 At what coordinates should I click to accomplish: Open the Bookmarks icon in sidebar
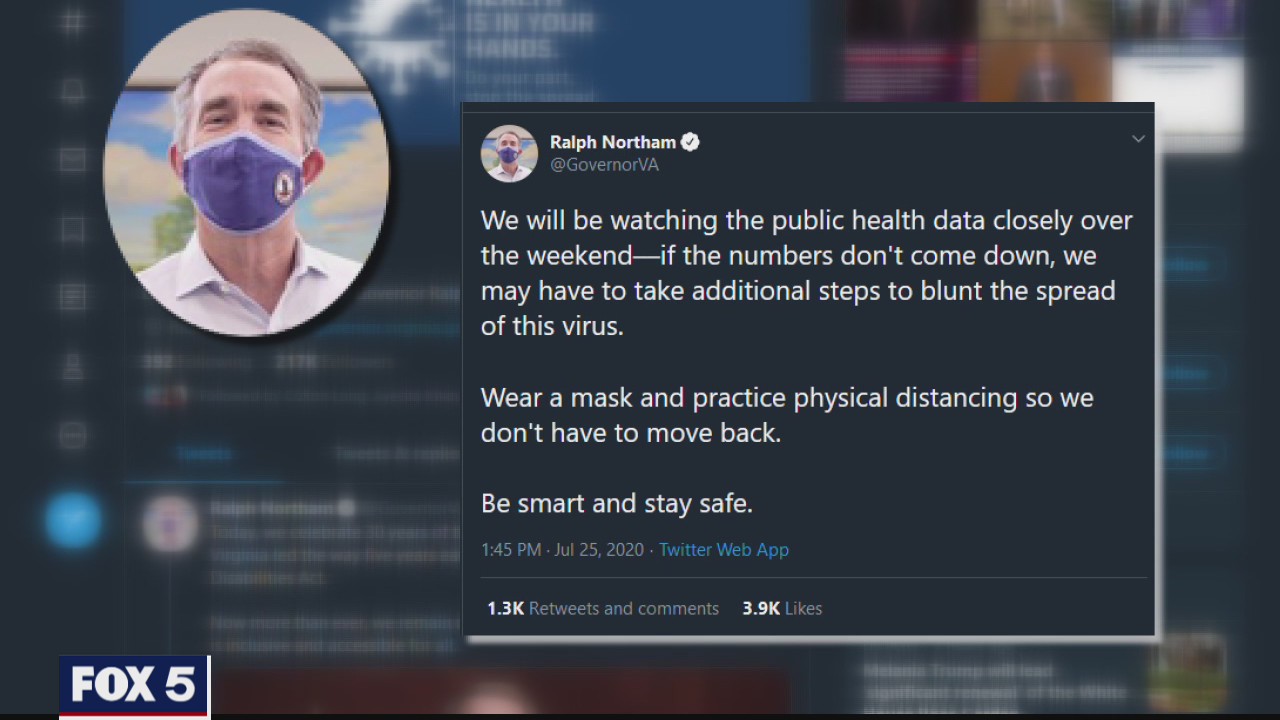pyautogui.click(x=72, y=229)
